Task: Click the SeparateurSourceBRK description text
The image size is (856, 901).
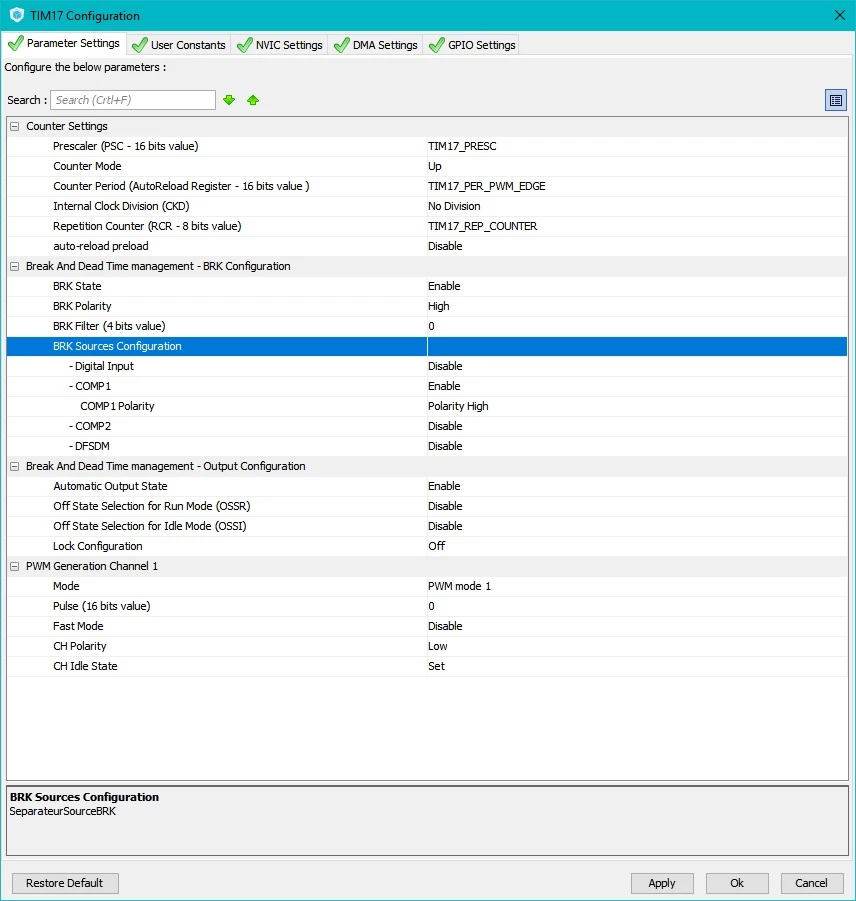Action: tap(63, 811)
